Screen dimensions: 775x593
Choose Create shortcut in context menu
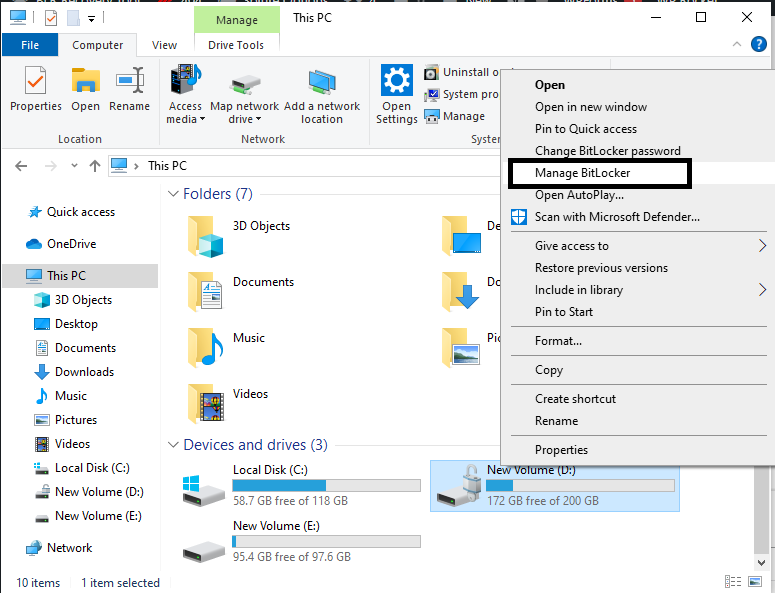(x=575, y=399)
